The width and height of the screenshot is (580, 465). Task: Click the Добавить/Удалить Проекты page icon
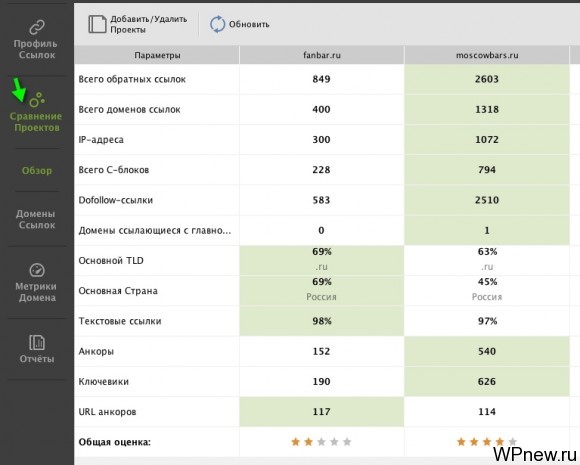pyautogui.click(x=97, y=24)
